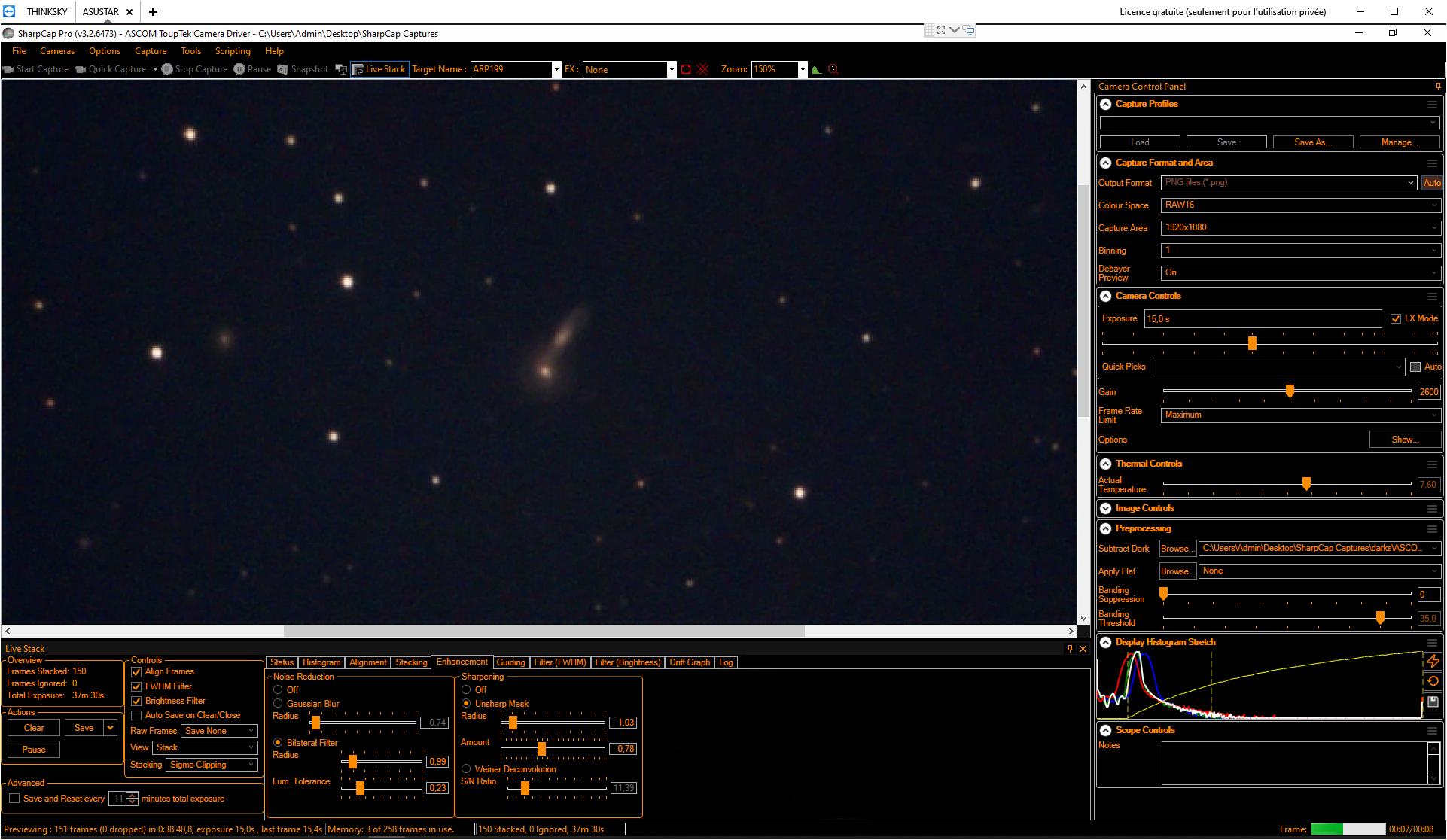Toggle the Align Frames checkbox

[136, 672]
